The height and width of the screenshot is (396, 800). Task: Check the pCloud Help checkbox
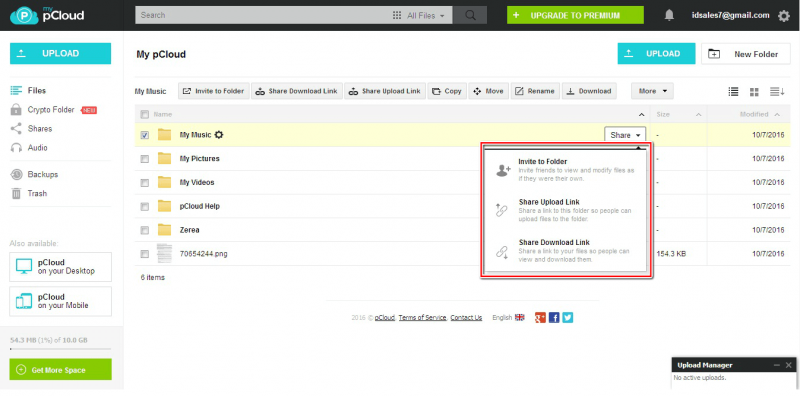[145, 206]
